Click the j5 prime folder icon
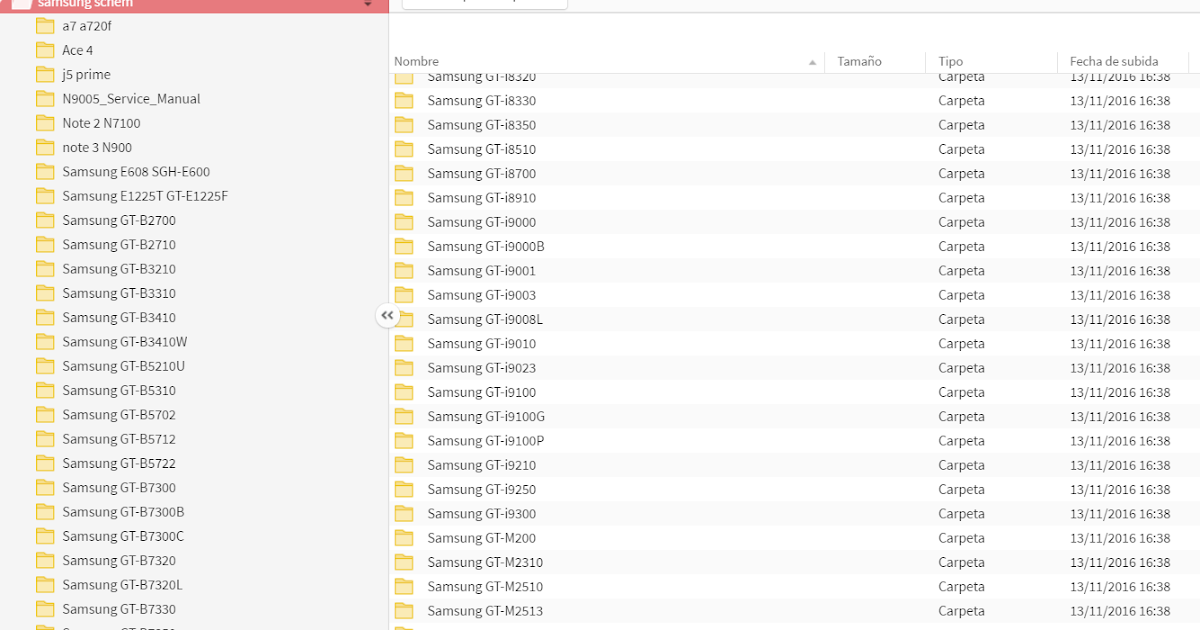This screenshot has width=1200, height=630. pos(45,74)
